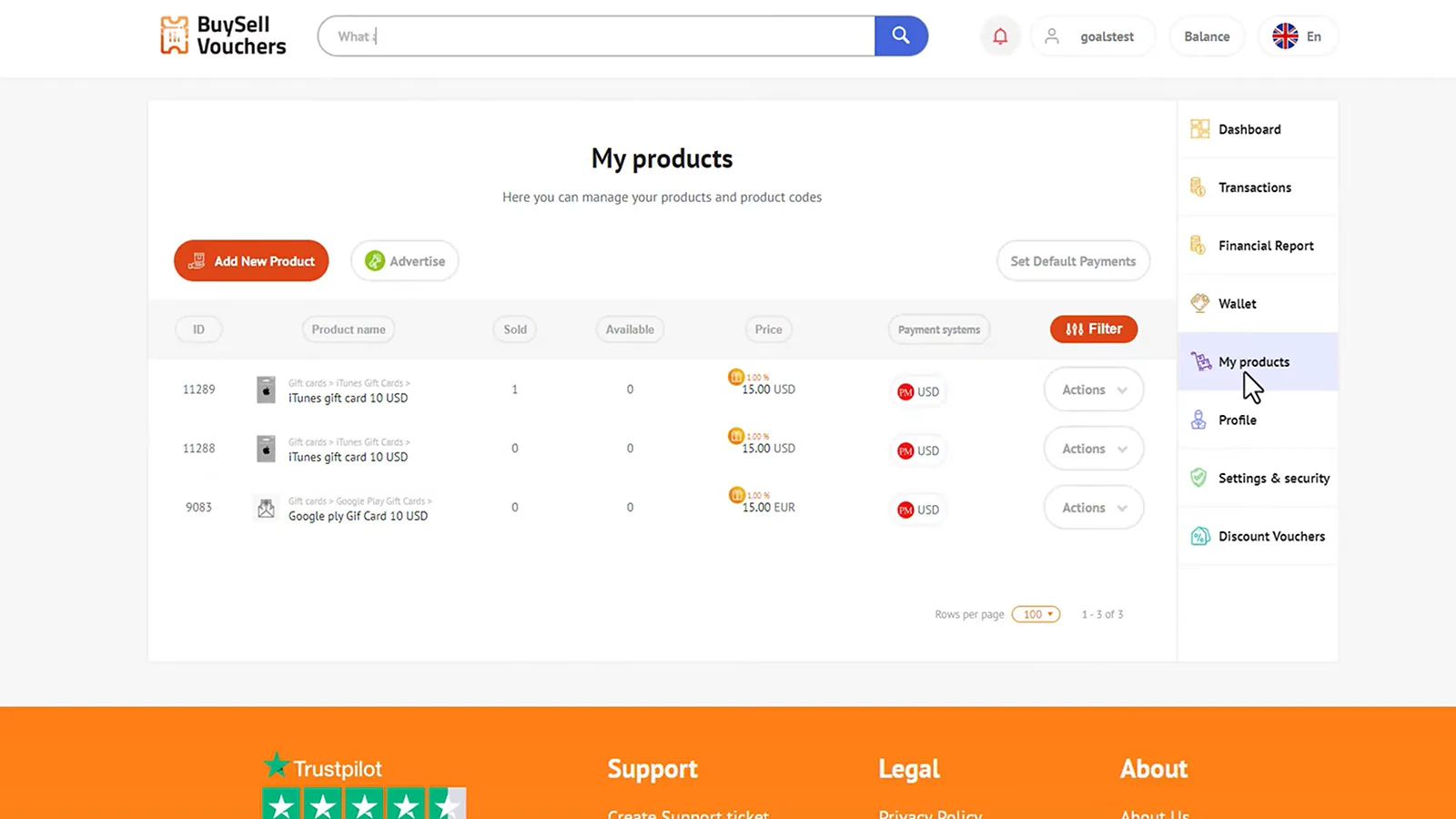This screenshot has width=1456, height=819.
Task: Open the Actions dropdown for iTunes gift card 11289
Action: coord(1092,389)
